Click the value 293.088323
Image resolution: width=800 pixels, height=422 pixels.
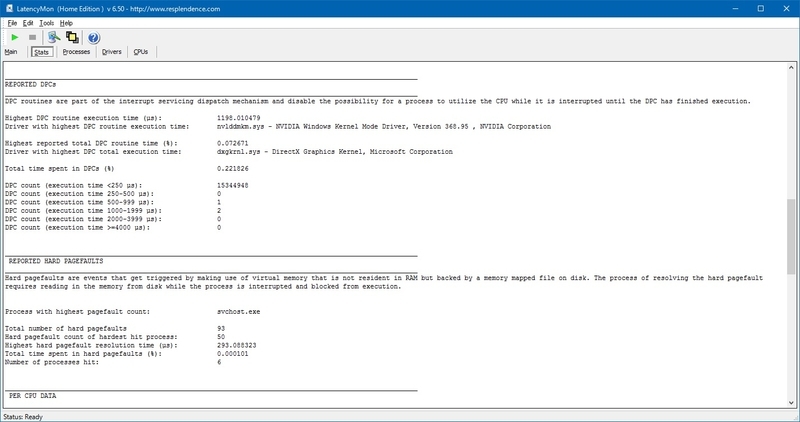coord(237,345)
